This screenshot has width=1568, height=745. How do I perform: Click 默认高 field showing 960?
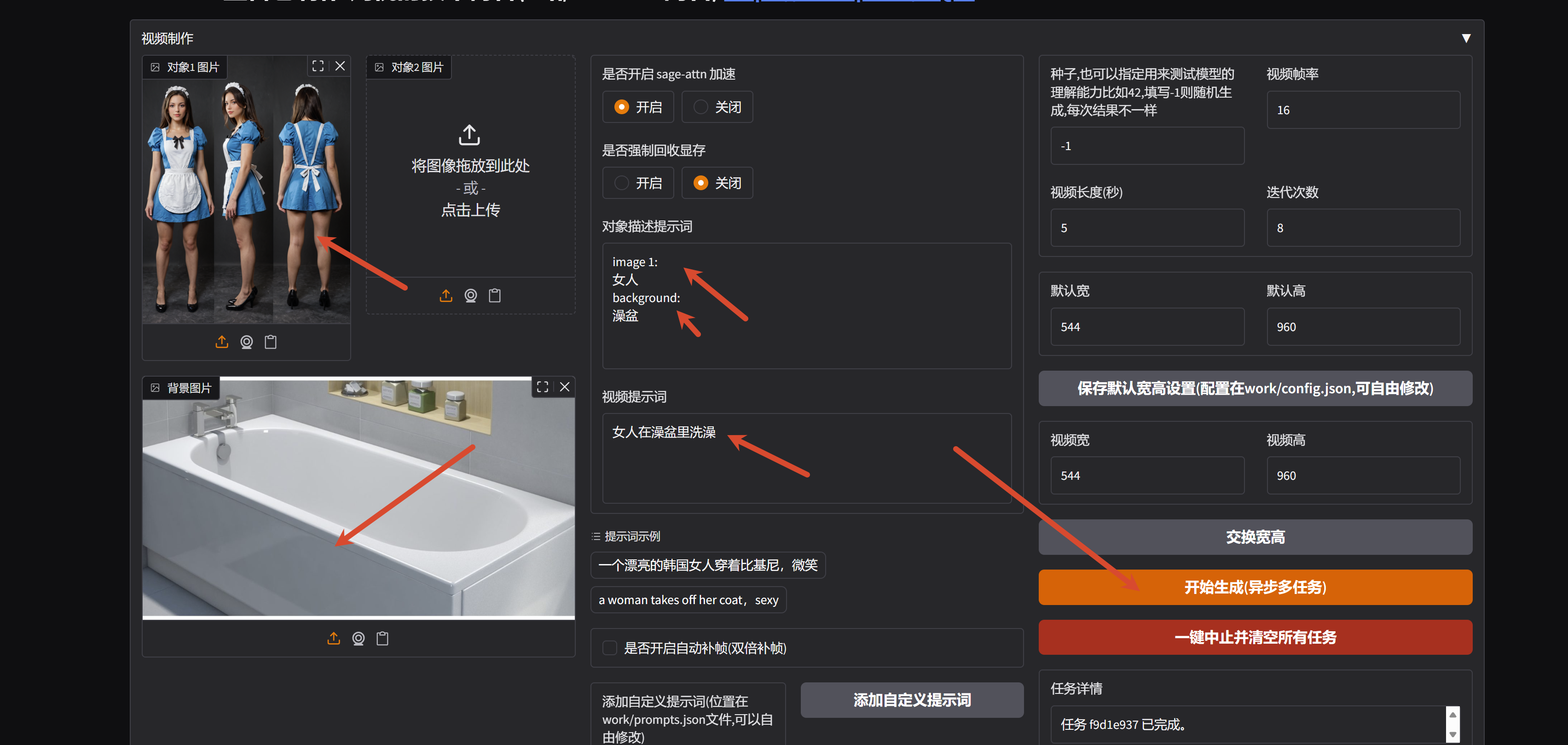tap(1363, 326)
